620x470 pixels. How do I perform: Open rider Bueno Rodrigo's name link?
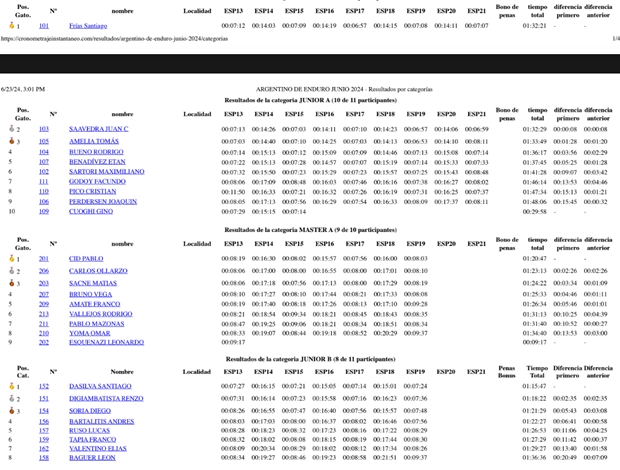coord(96,152)
